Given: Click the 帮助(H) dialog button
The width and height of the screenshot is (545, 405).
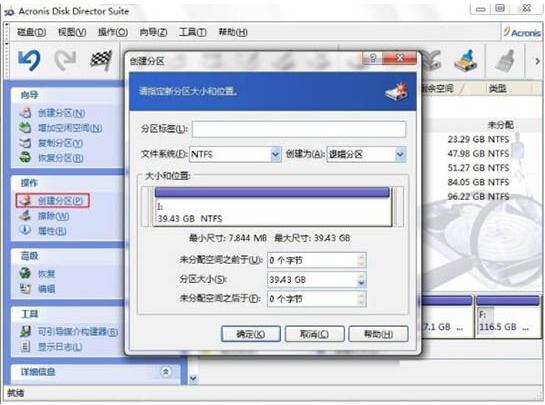Looking at the screenshot, I should click(378, 334).
